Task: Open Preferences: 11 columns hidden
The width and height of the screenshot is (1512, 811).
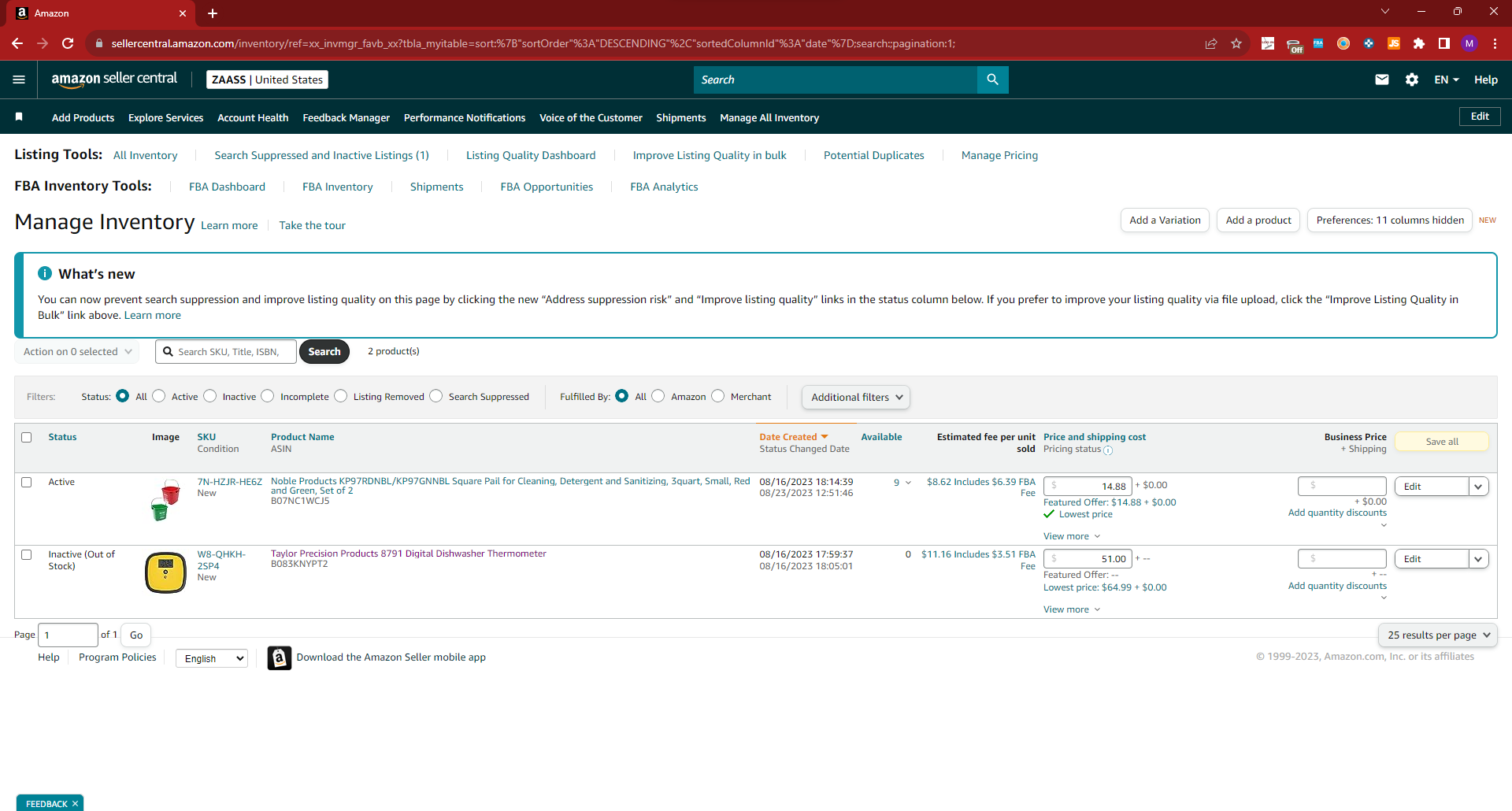Action: coord(1390,220)
